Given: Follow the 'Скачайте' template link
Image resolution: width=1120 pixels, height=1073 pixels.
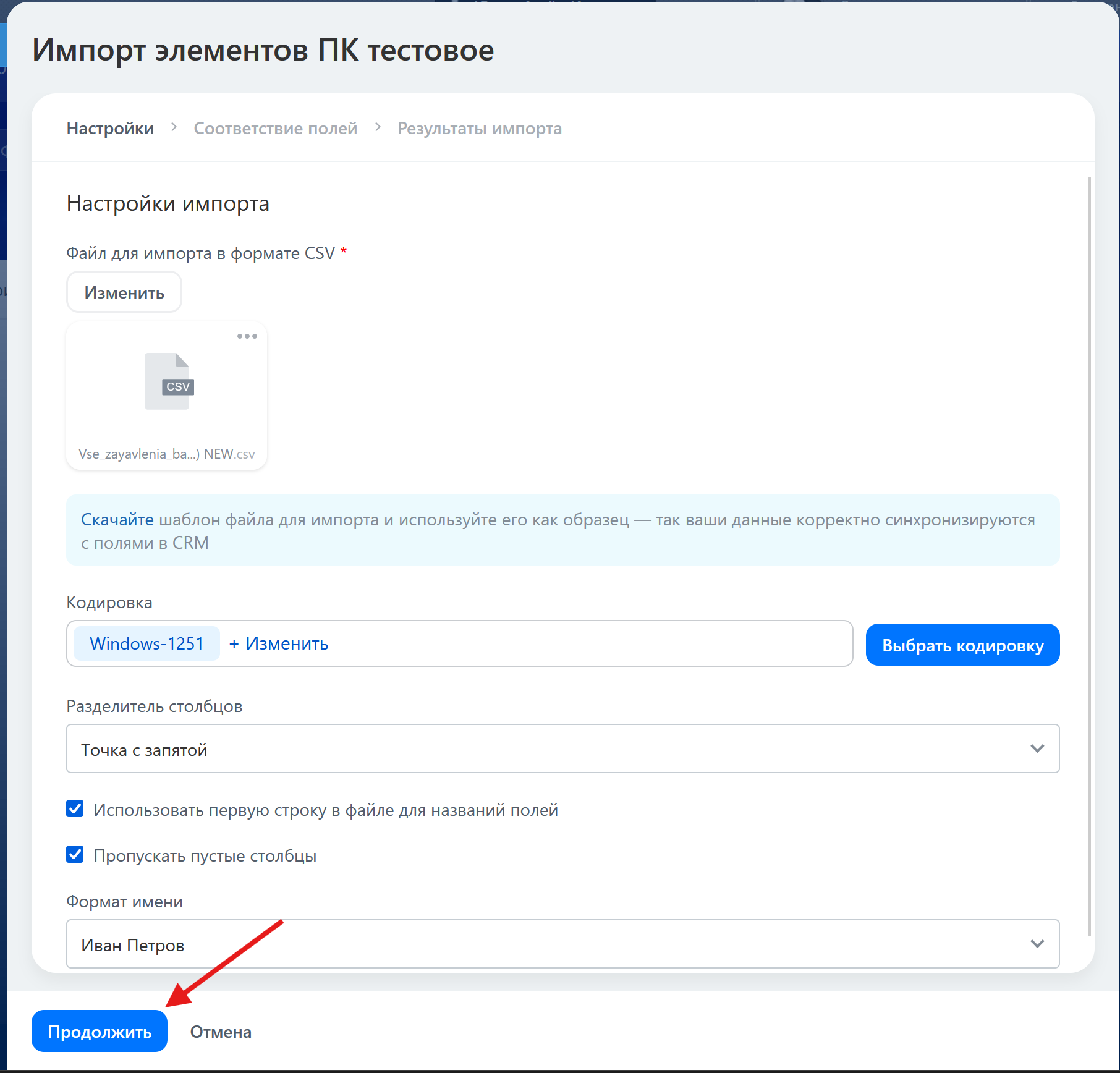Looking at the screenshot, I should click(117, 520).
